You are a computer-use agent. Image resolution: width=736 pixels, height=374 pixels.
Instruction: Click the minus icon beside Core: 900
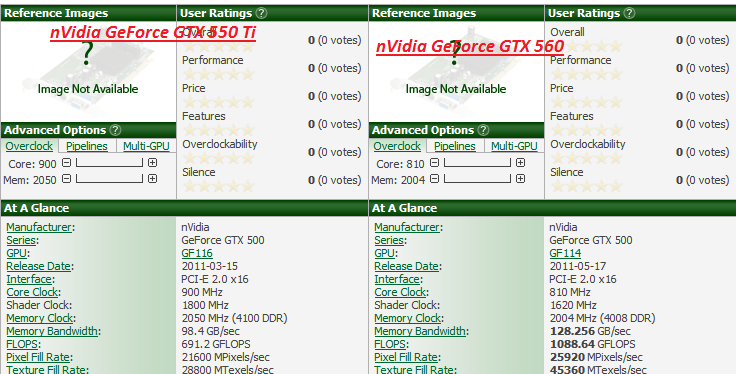coord(67,163)
